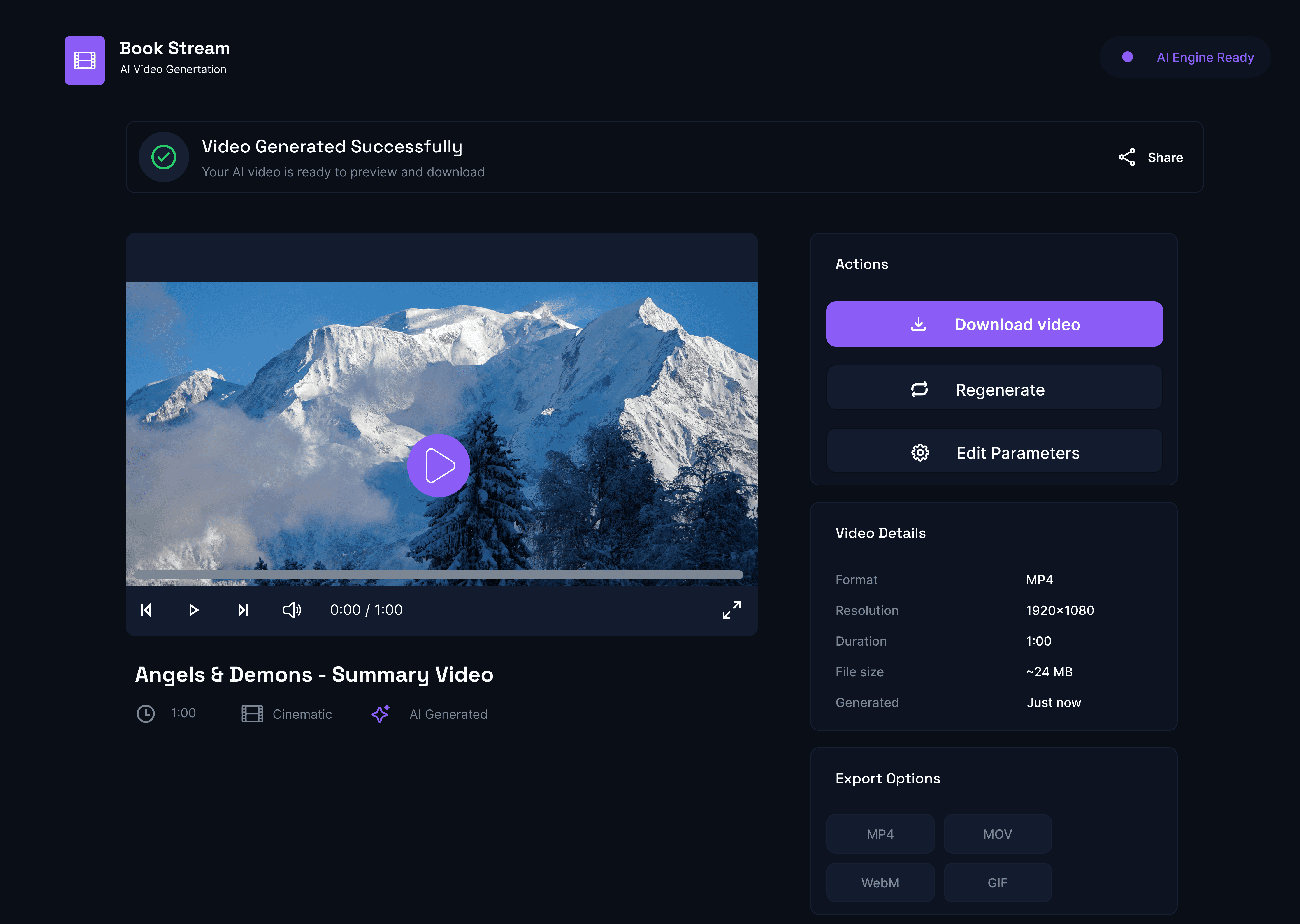This screenshot has width=1300, height=924.
Task: Skip to previous track in player controls
Action: coord(146,610)
